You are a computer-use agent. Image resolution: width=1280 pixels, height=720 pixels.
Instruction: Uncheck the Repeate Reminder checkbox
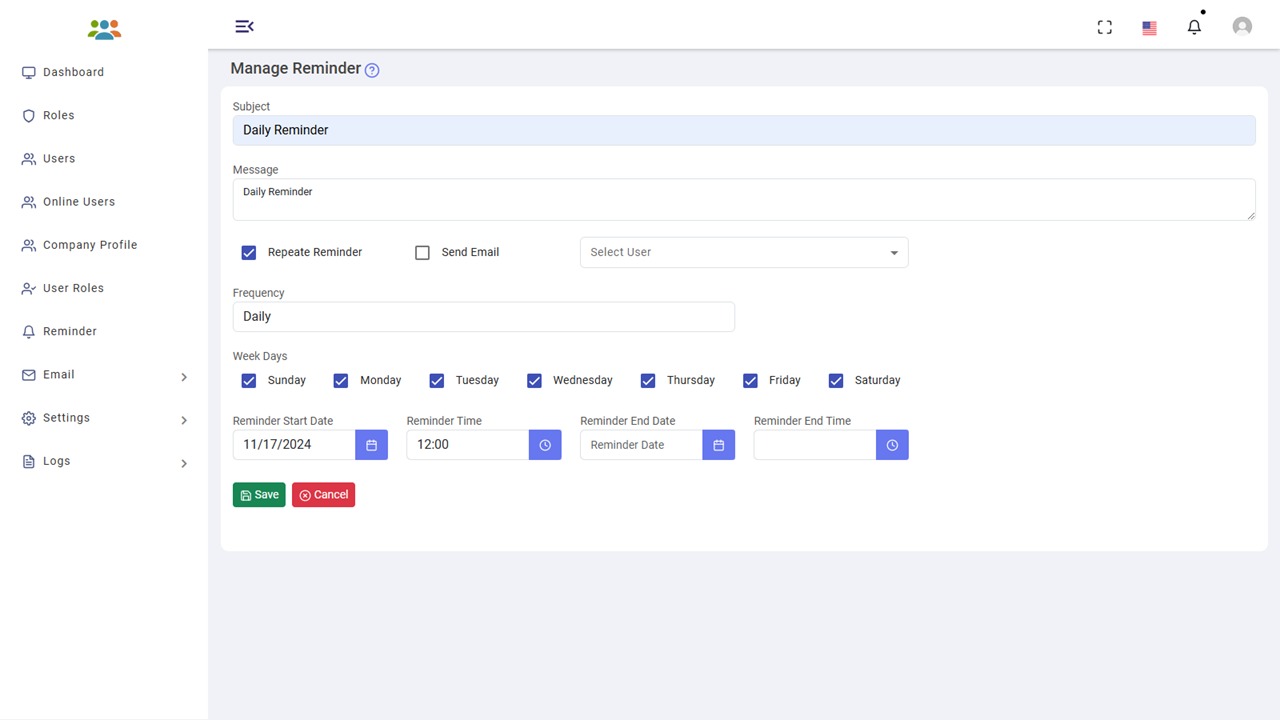(x=249, y=253)
